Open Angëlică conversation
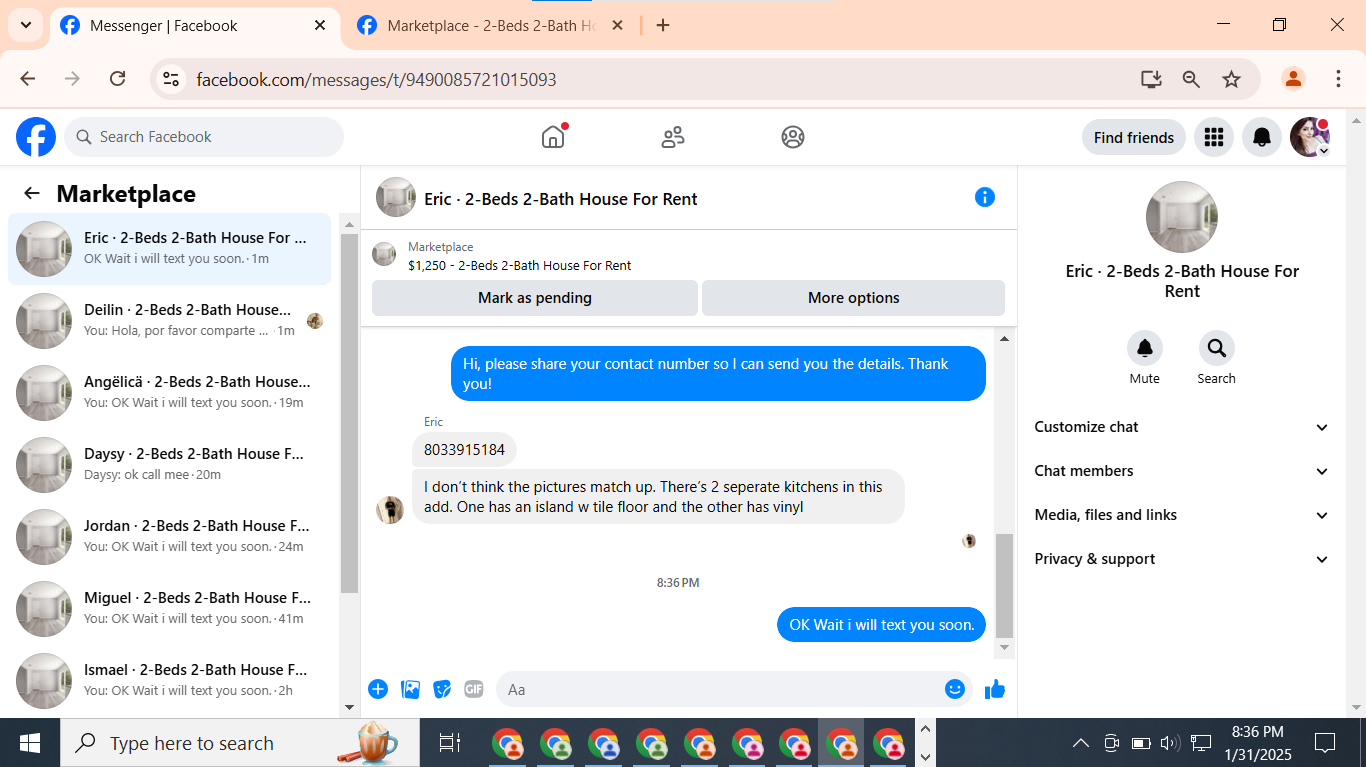 (170, 393)
